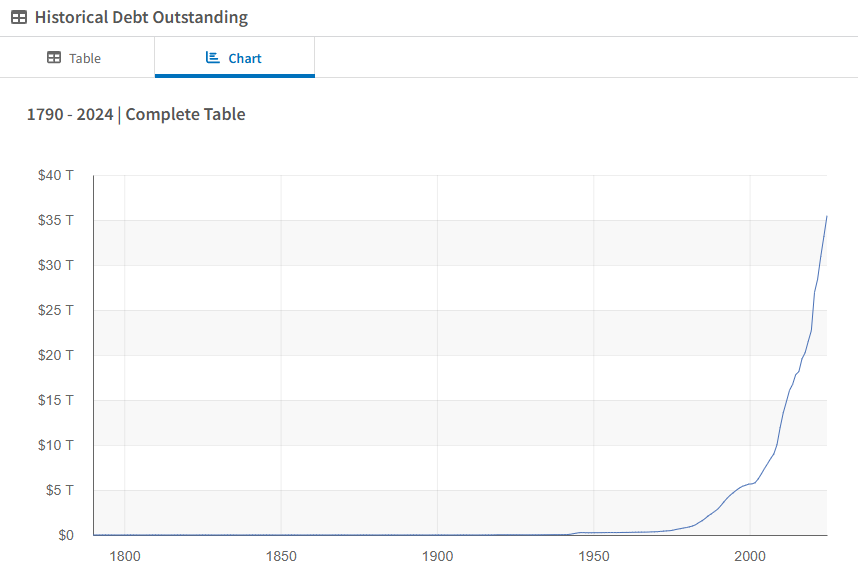Click the $0 y-axis label
The height and width of the screenshot is (572, 858).
coord(65,535)
